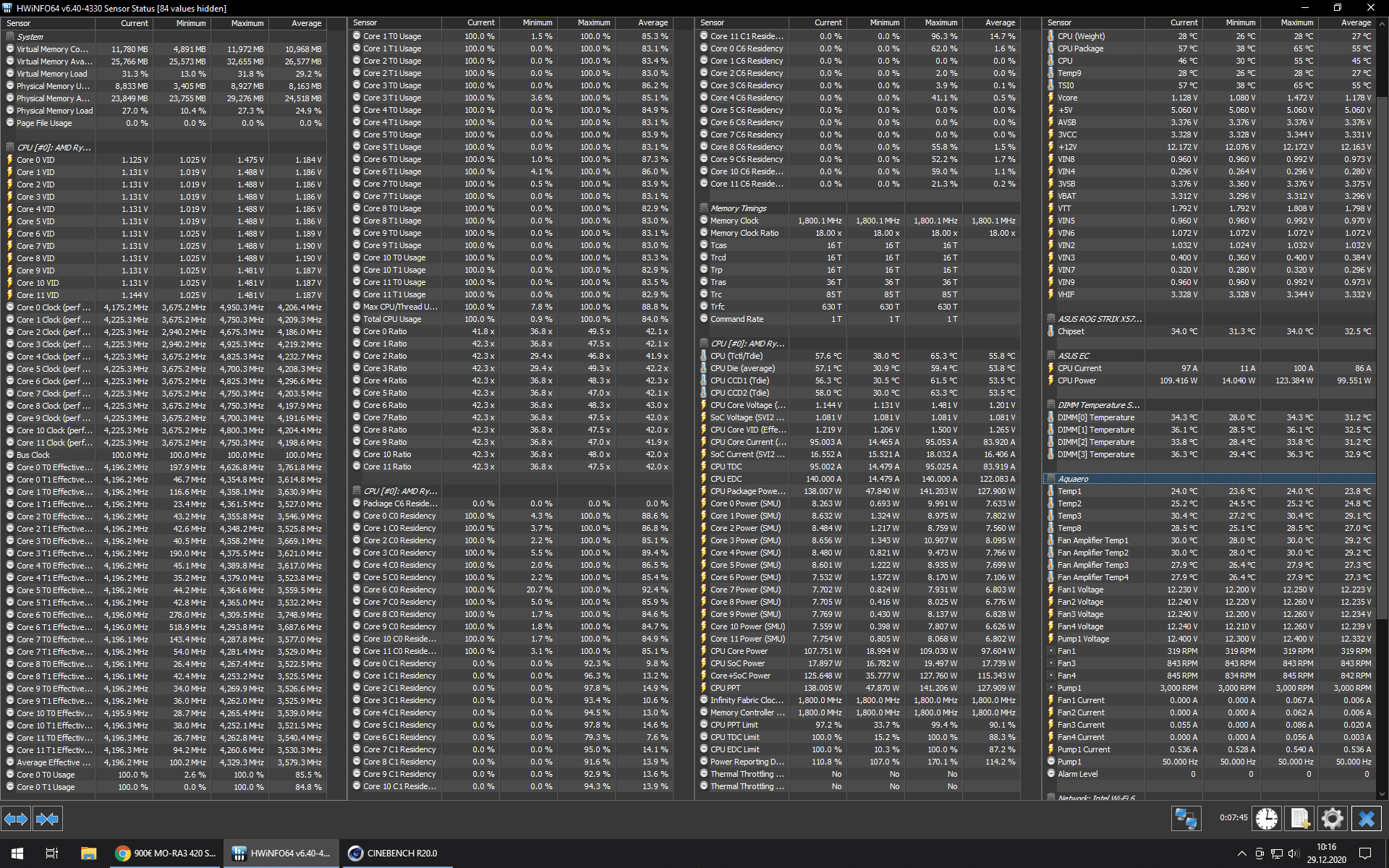Click the scrollbar down arrow at right edge
1389x868 pixels.
pos(1382,793)
